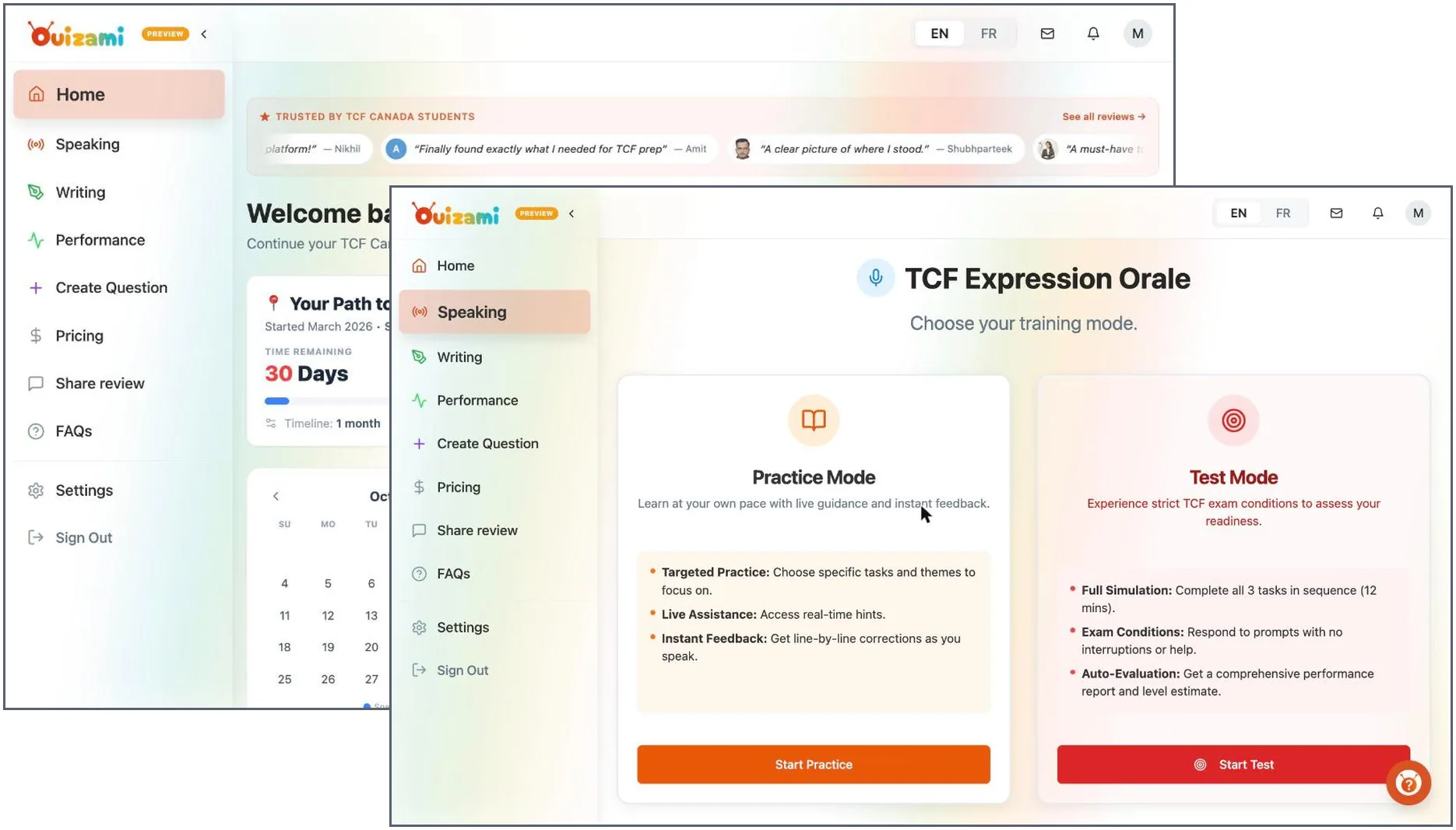Click the plus icon beside Create Question, front sidebar
Screen dimensions: 1456x830
419,443
